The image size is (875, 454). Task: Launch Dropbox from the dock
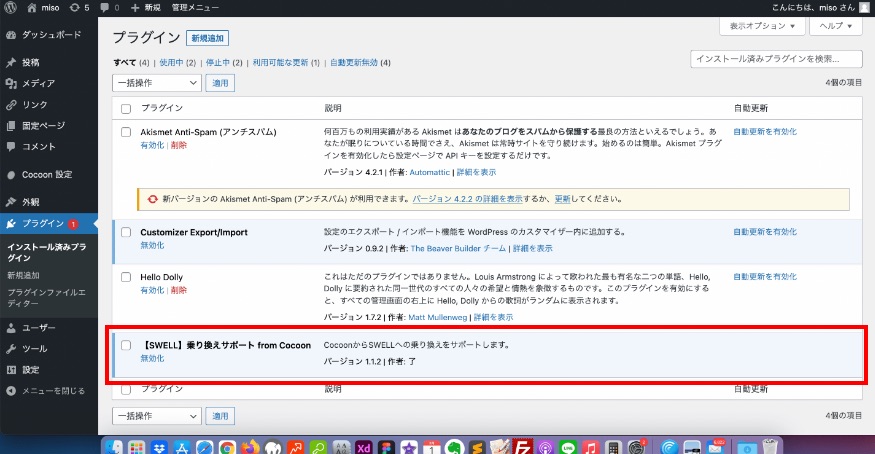pyautogui.click(x=160, y=447)
